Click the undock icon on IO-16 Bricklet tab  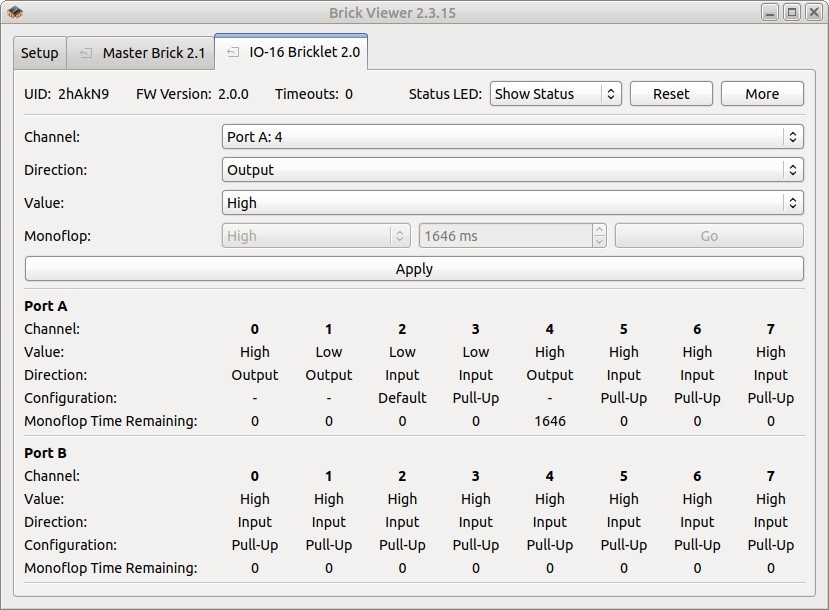click(233, 52)
